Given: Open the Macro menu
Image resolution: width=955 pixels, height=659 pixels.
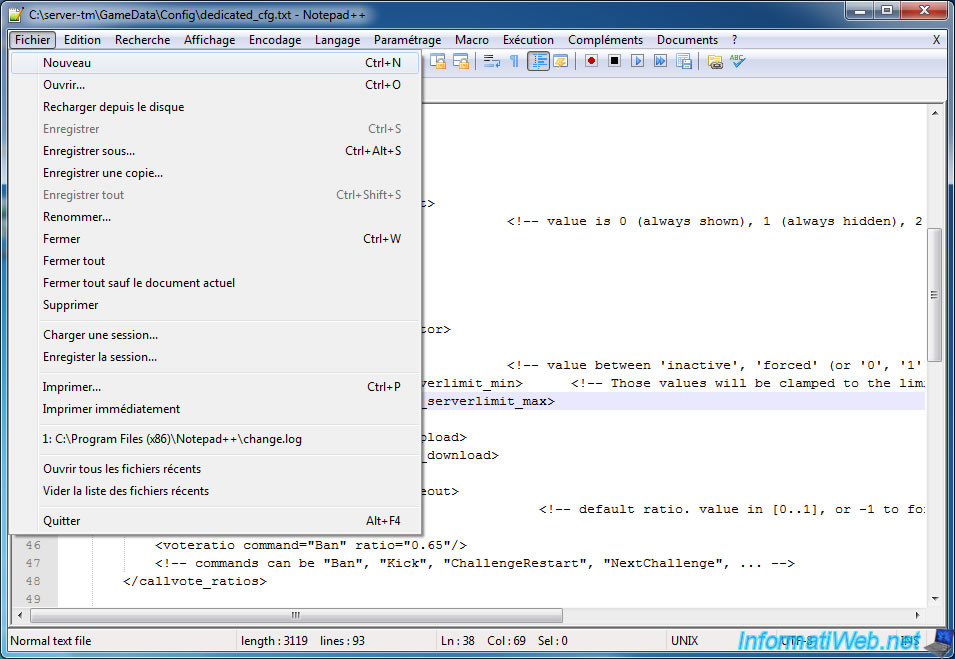Looking at the screenshot, I should click(471, 40).
